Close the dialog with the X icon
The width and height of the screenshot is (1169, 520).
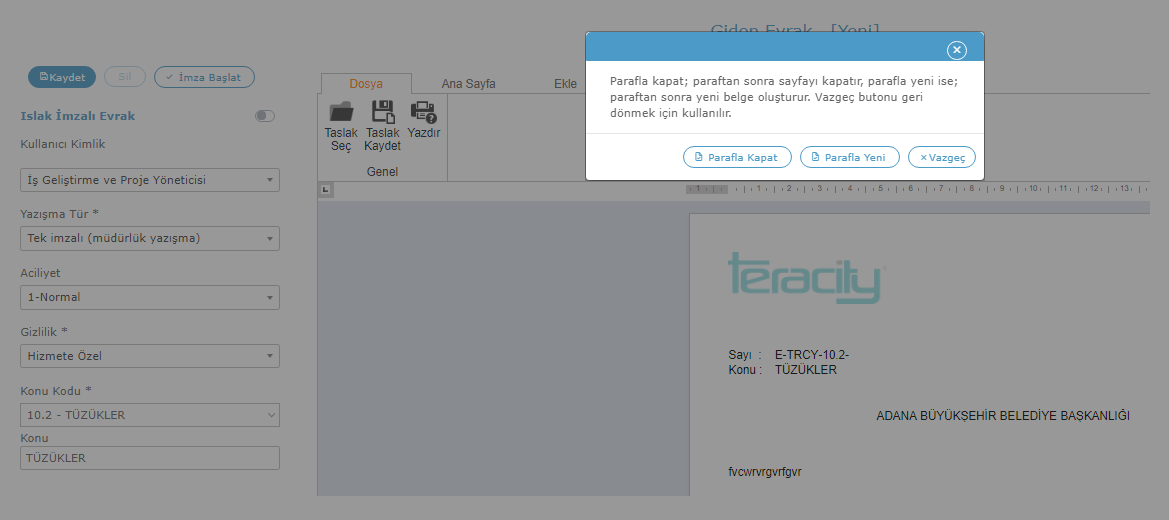point(957,50)
